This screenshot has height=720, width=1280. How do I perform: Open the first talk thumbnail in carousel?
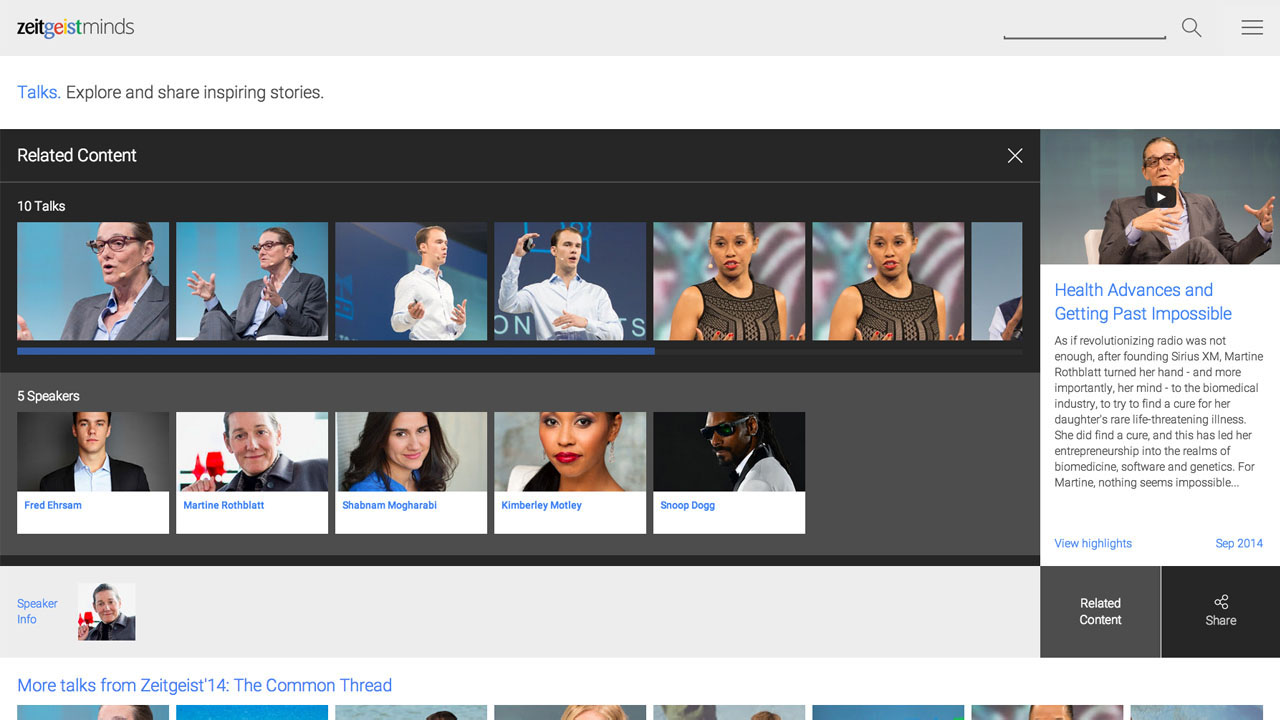click(x=93, y=281)
